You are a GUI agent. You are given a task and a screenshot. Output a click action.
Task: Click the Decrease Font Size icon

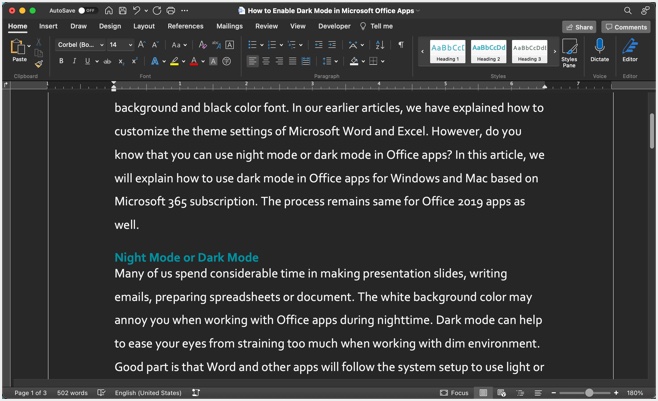point(155,44)
